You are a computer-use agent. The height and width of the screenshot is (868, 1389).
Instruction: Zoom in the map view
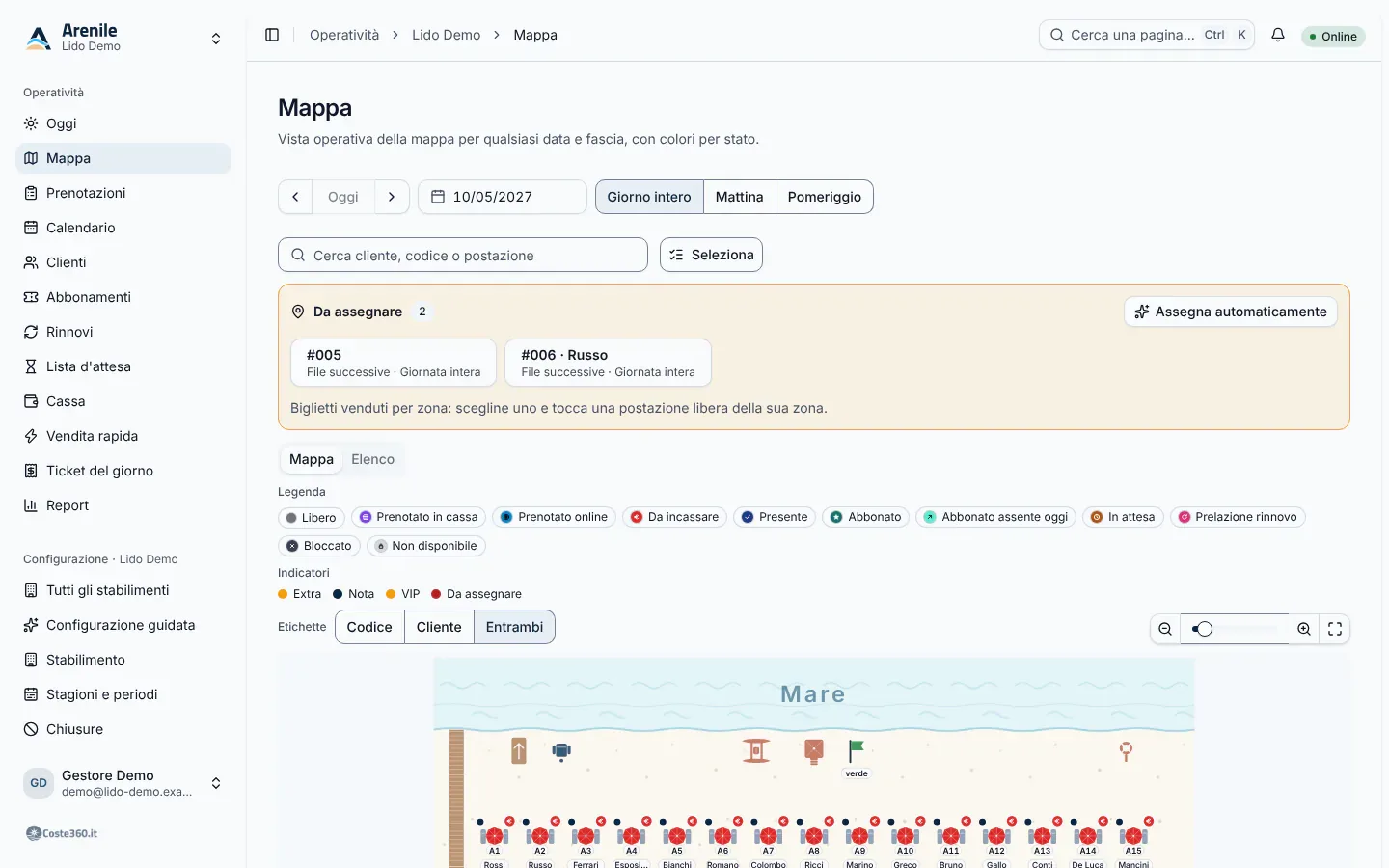(x=1304, y=629)
